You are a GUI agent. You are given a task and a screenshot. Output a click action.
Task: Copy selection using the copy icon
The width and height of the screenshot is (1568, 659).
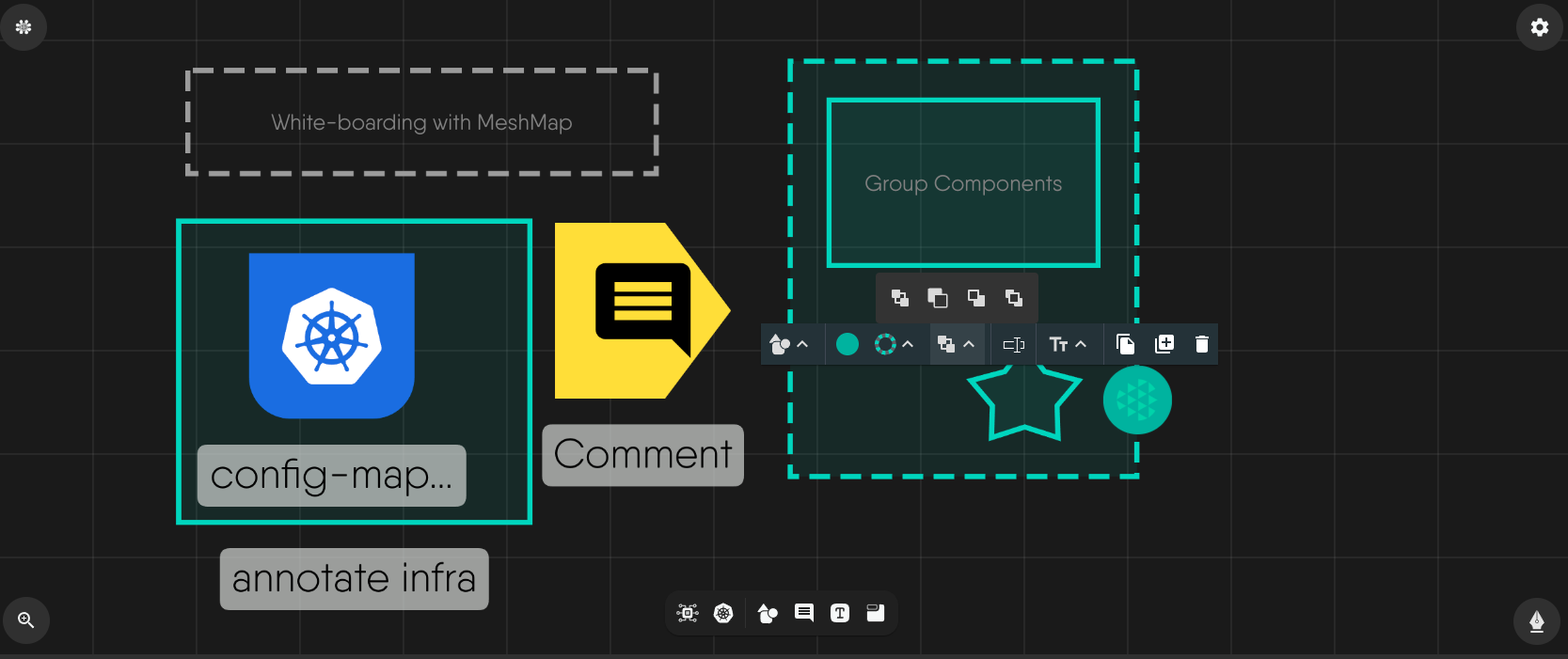coord(1125,344)
